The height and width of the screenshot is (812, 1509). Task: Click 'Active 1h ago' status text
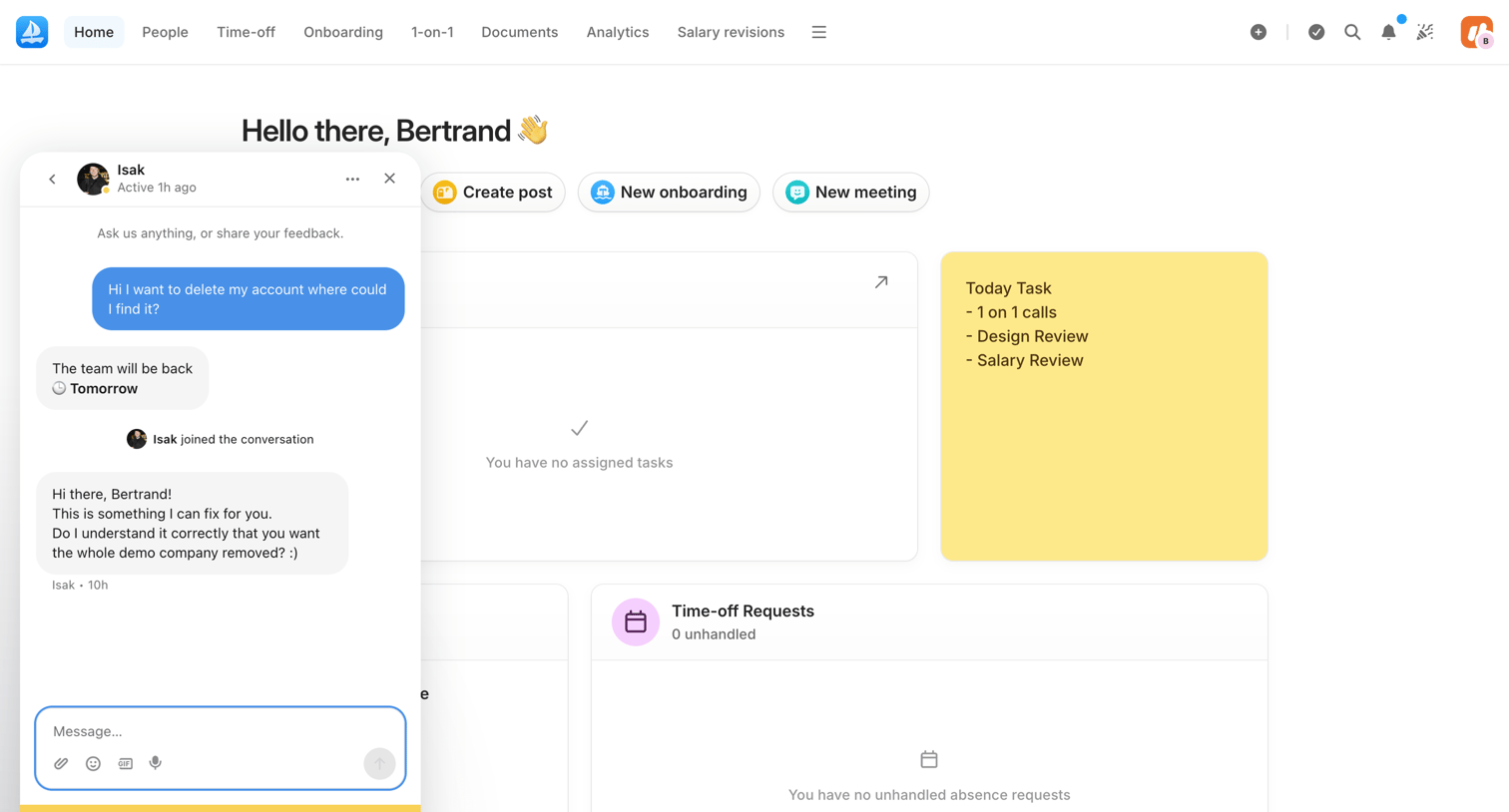tap(157, 188)
